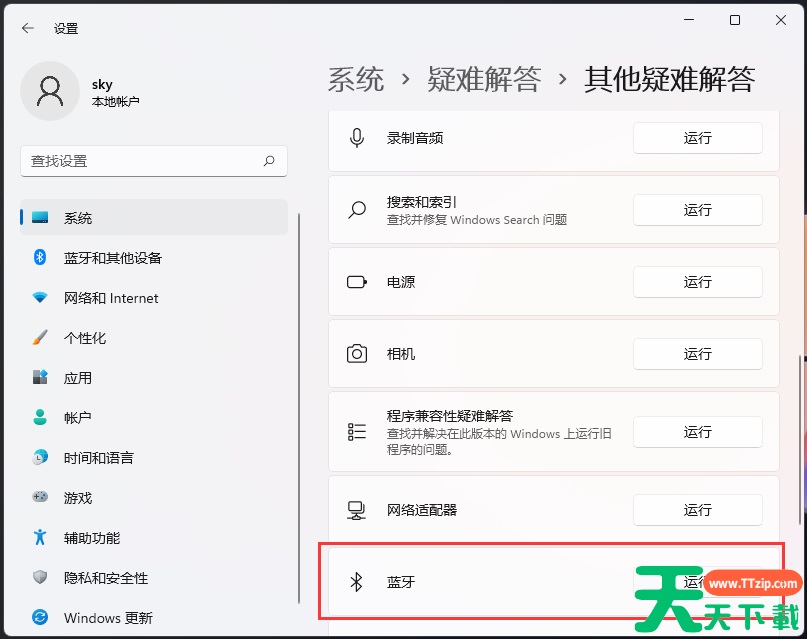Click the sky user profile avatar
This screenshot has height=639, width=807.
[x=49, y=91]
